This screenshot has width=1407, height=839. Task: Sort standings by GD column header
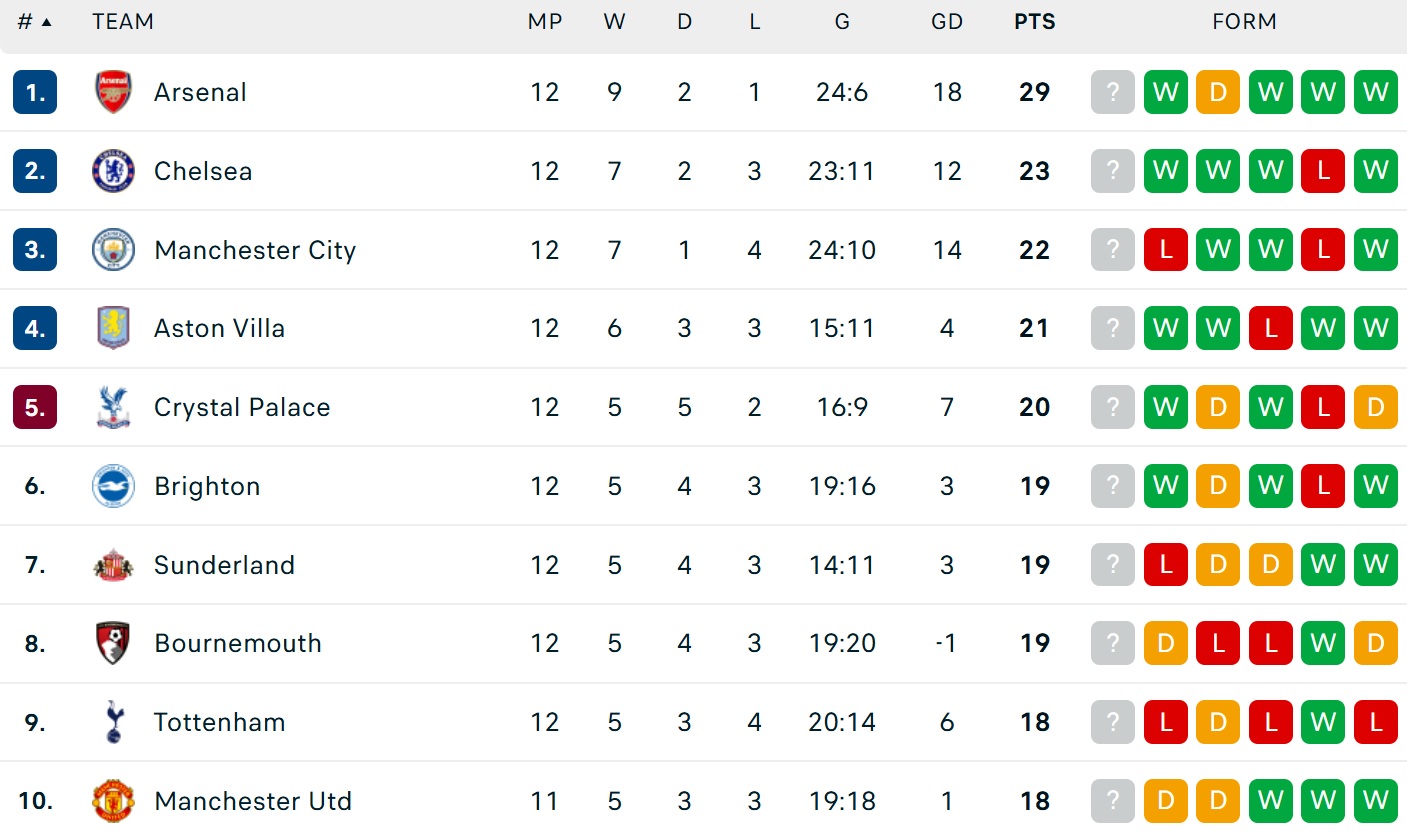tap(946, 22)
